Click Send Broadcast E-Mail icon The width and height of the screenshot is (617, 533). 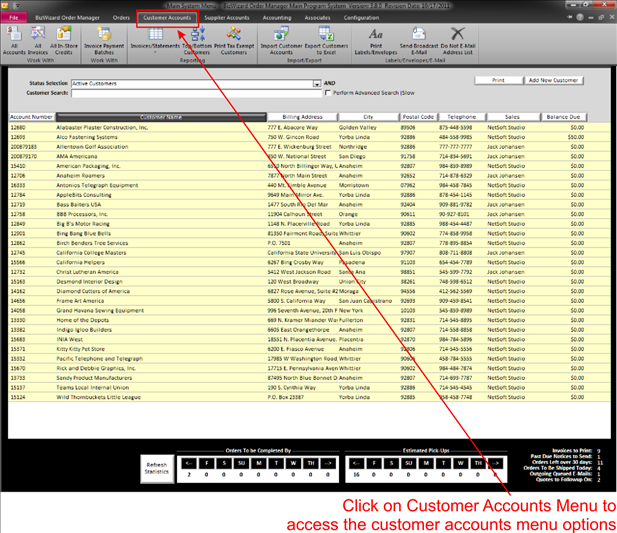[419, 41]
